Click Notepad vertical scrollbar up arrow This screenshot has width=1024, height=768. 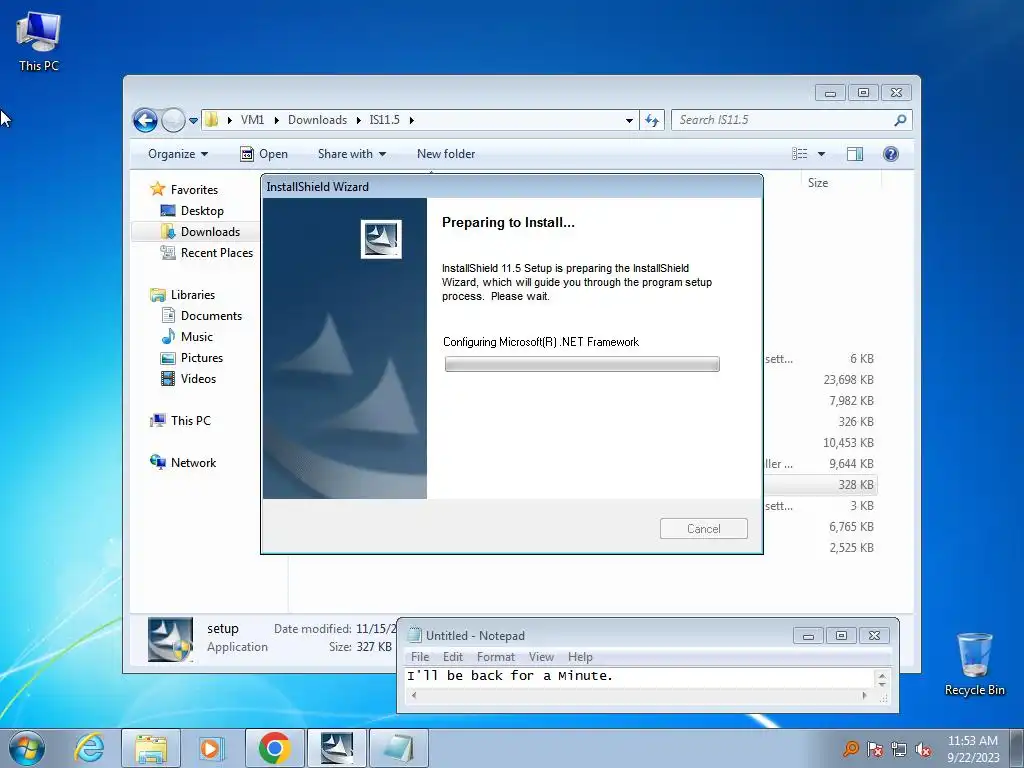[882, 676]
